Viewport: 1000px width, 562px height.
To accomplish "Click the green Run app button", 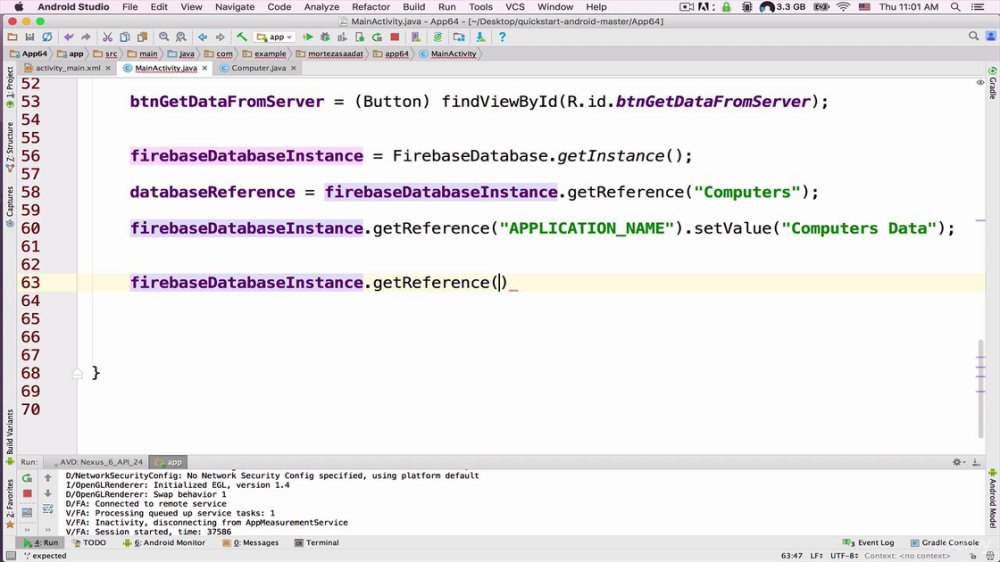I will [x=307, y=37].
